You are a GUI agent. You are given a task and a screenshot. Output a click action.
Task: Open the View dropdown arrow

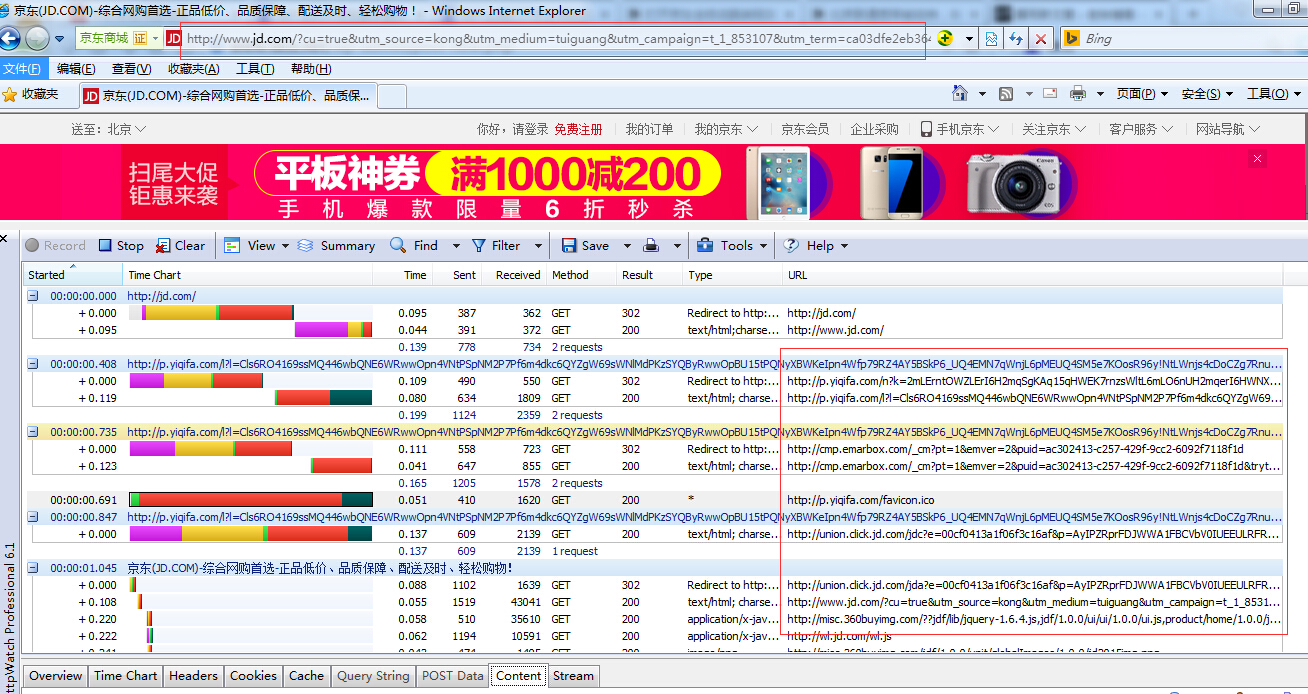point(285,245)
